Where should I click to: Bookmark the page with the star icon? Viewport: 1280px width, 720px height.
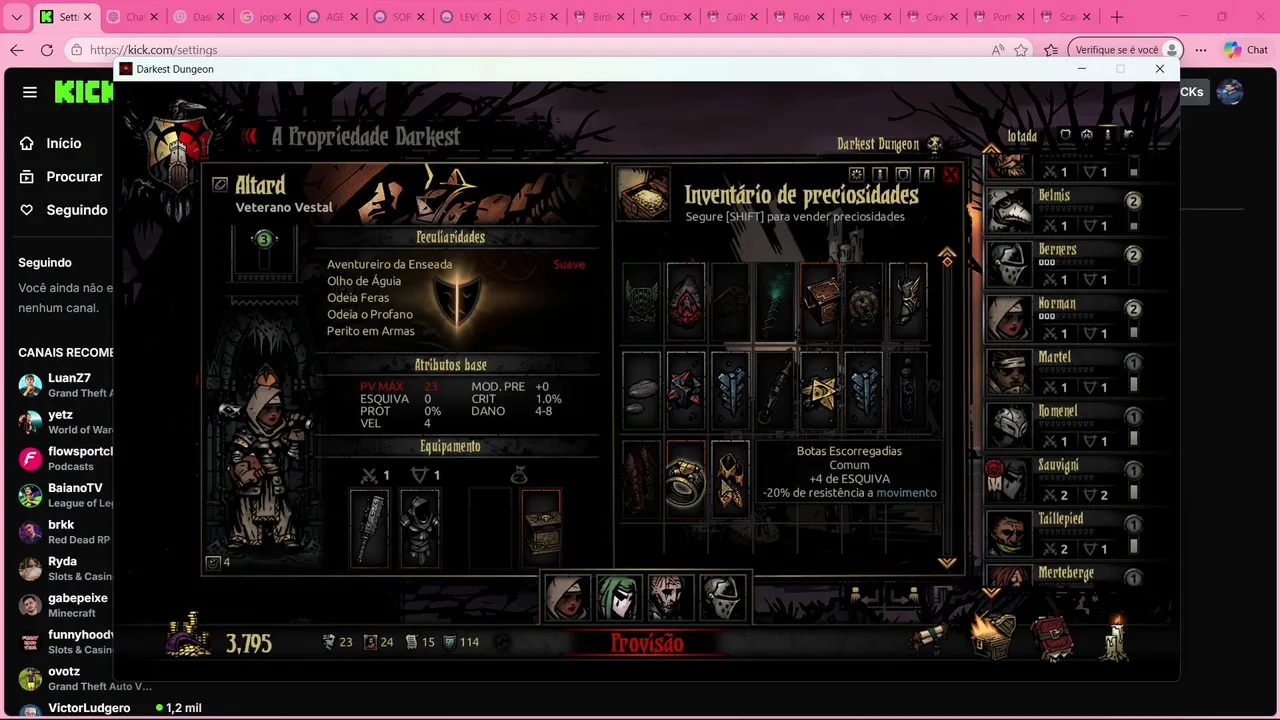1021,50
